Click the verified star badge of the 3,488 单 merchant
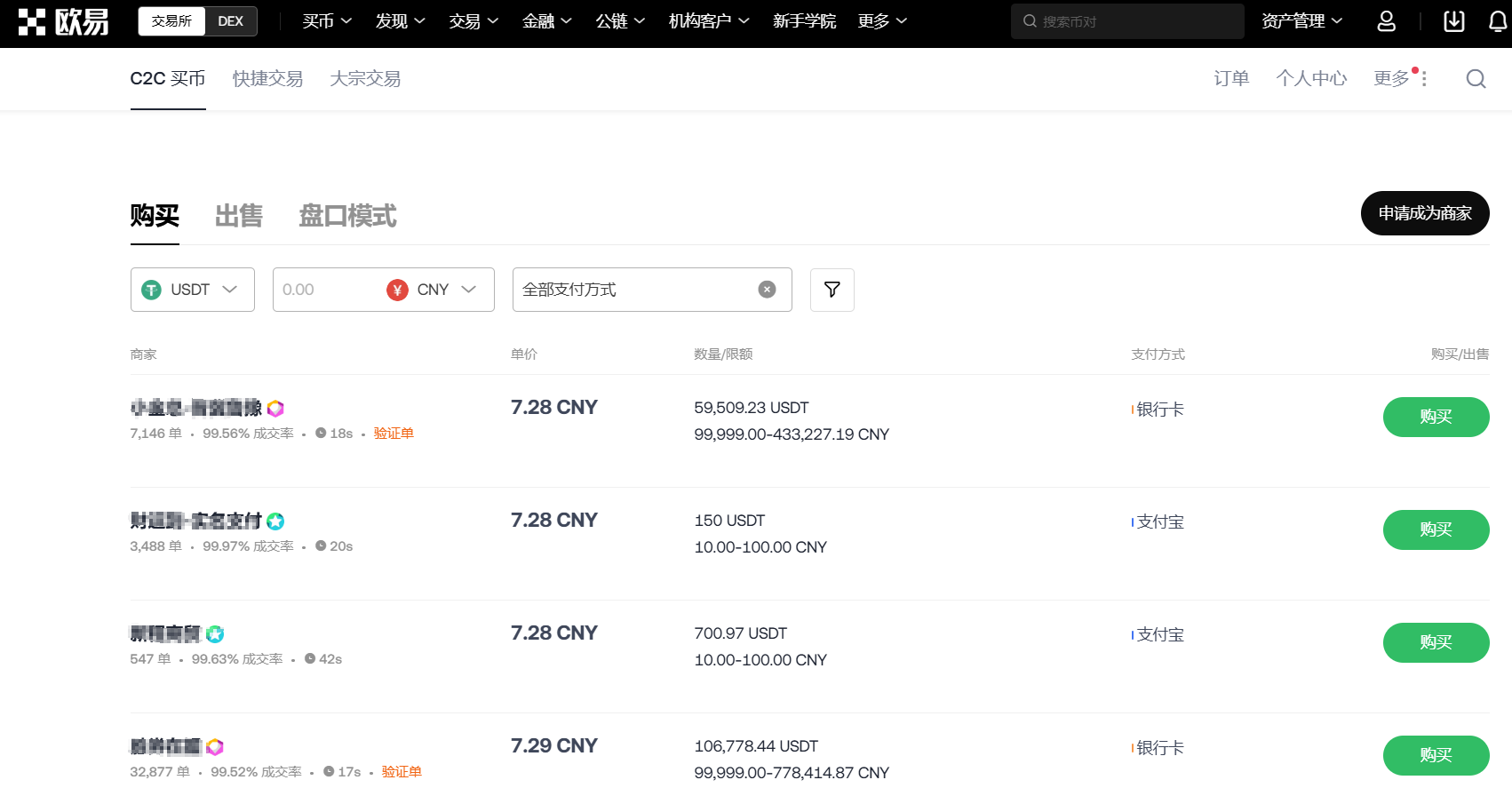 [x=275, y=521]
